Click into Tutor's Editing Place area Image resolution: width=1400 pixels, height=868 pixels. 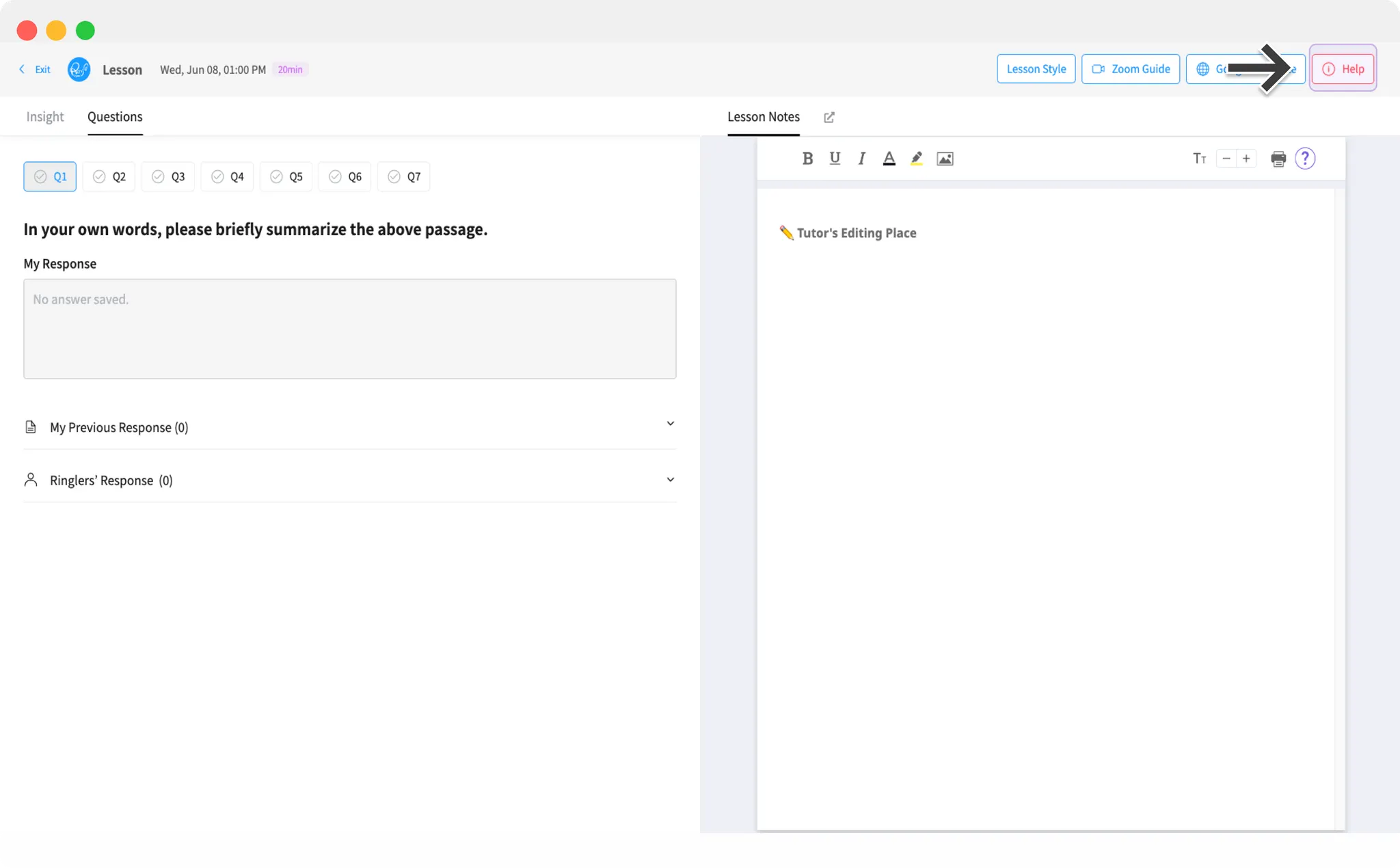click(1045, 478)
